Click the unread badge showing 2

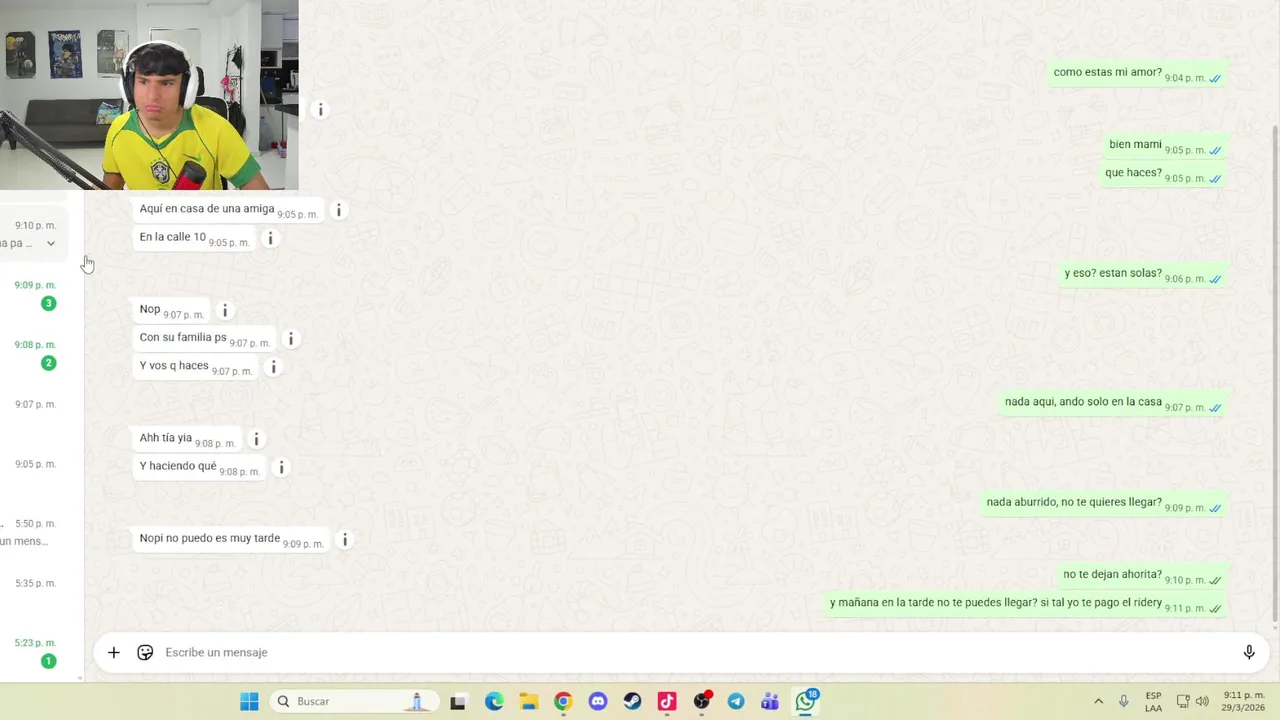[48, 363]
